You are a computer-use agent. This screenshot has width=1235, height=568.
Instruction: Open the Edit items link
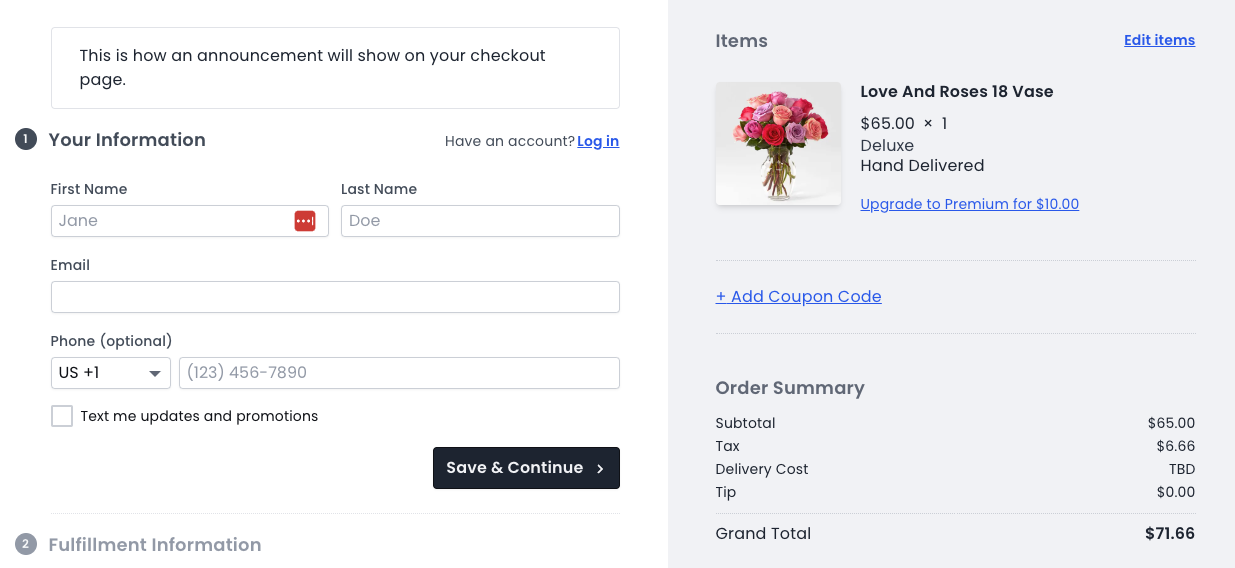[x=1159, y=41]
